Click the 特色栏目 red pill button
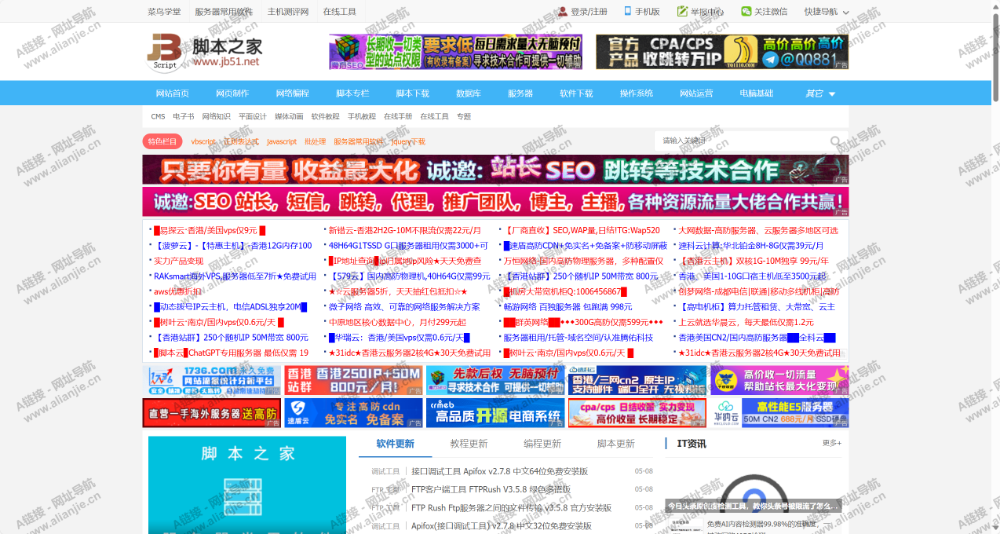1000x534 pixels. tap(162, 142)
